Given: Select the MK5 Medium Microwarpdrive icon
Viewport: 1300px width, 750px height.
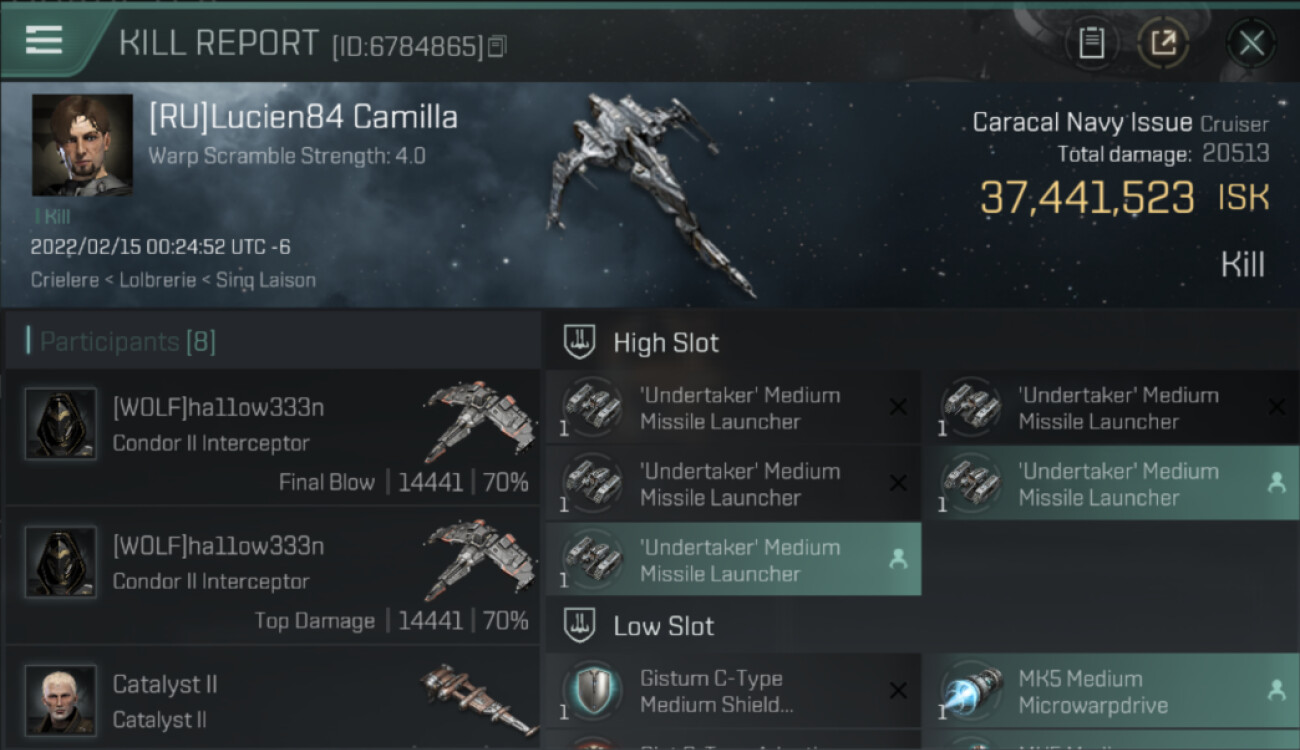Looking at the screenshot, I should [971, 691].
